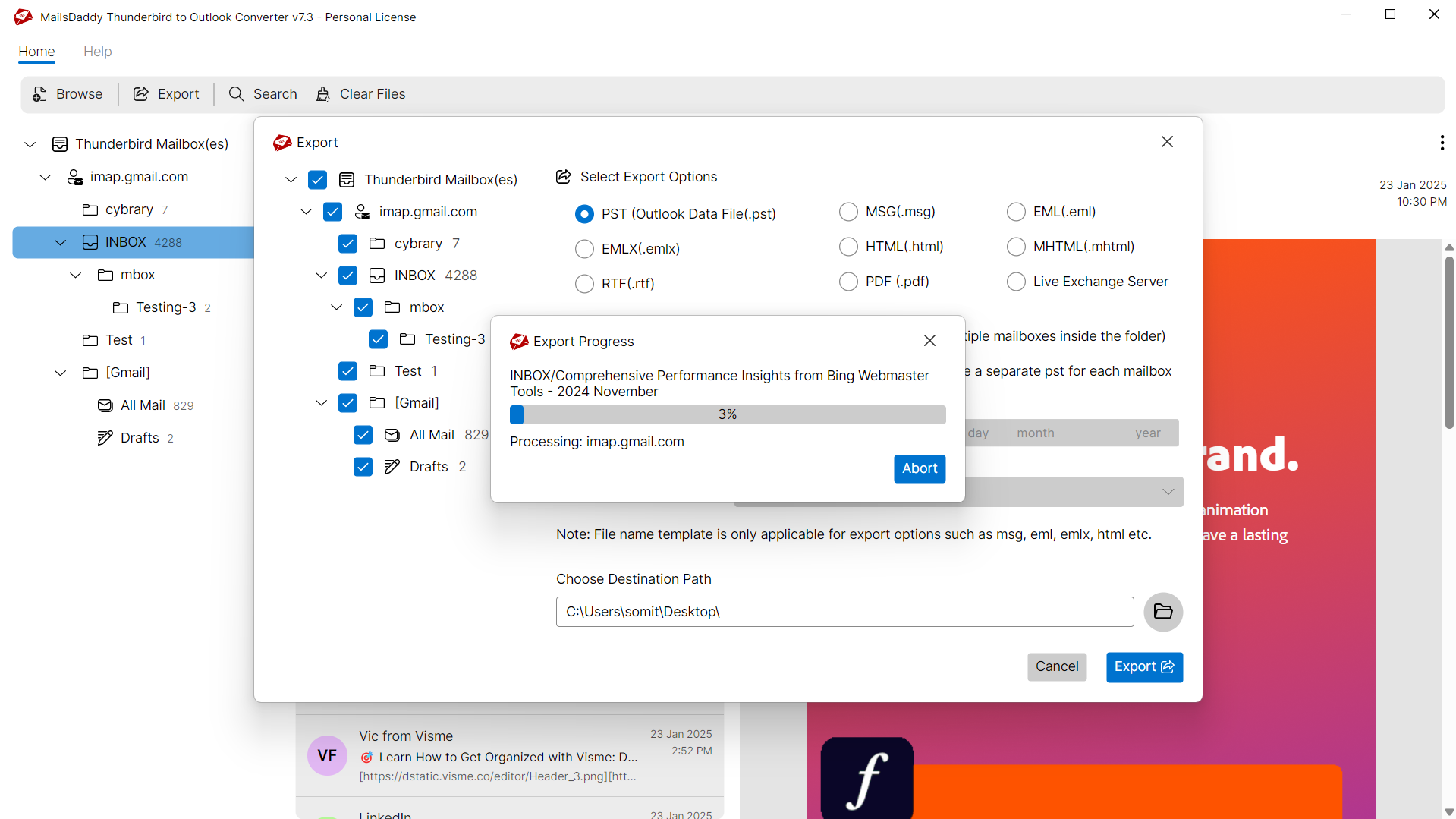Screen dimensions: 1456x819
Task: Click the folder browse icon beside destination path
Action: (1163, 612)
